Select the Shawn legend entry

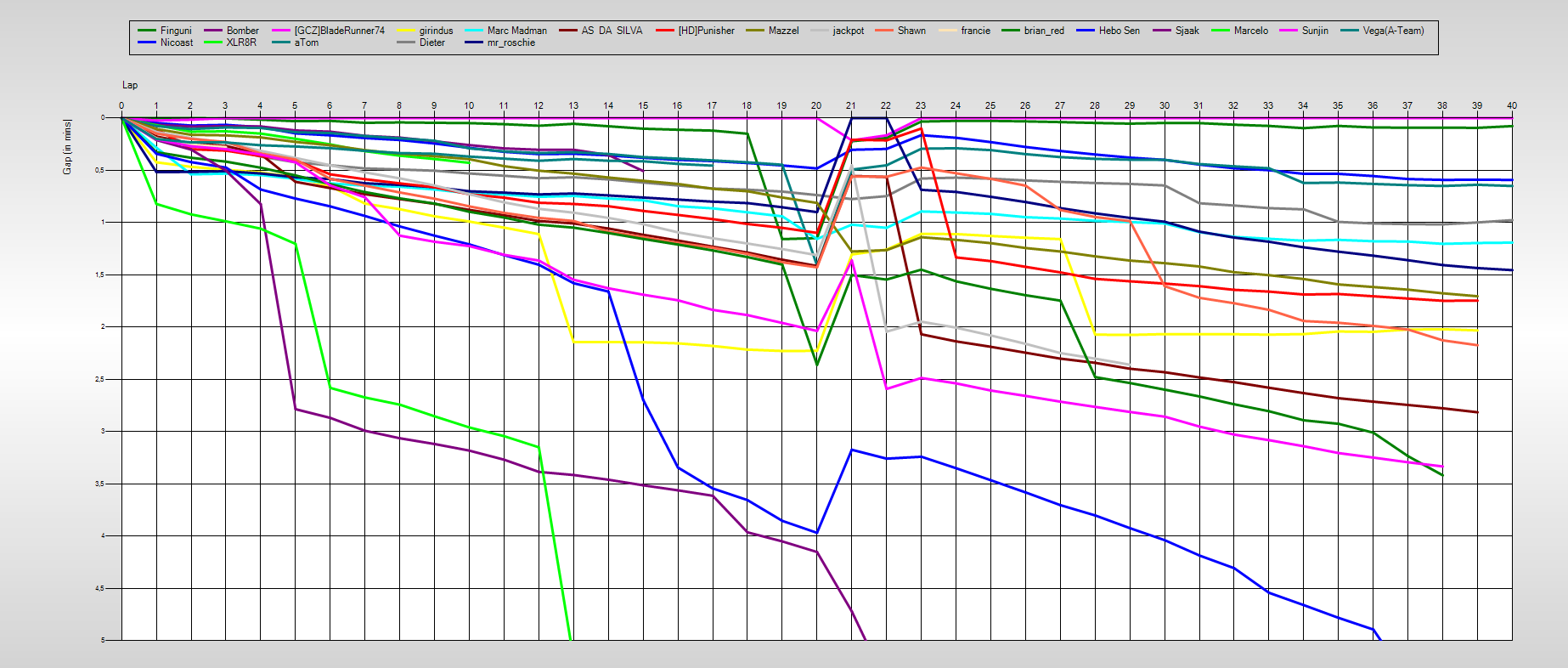coord(911,31)
